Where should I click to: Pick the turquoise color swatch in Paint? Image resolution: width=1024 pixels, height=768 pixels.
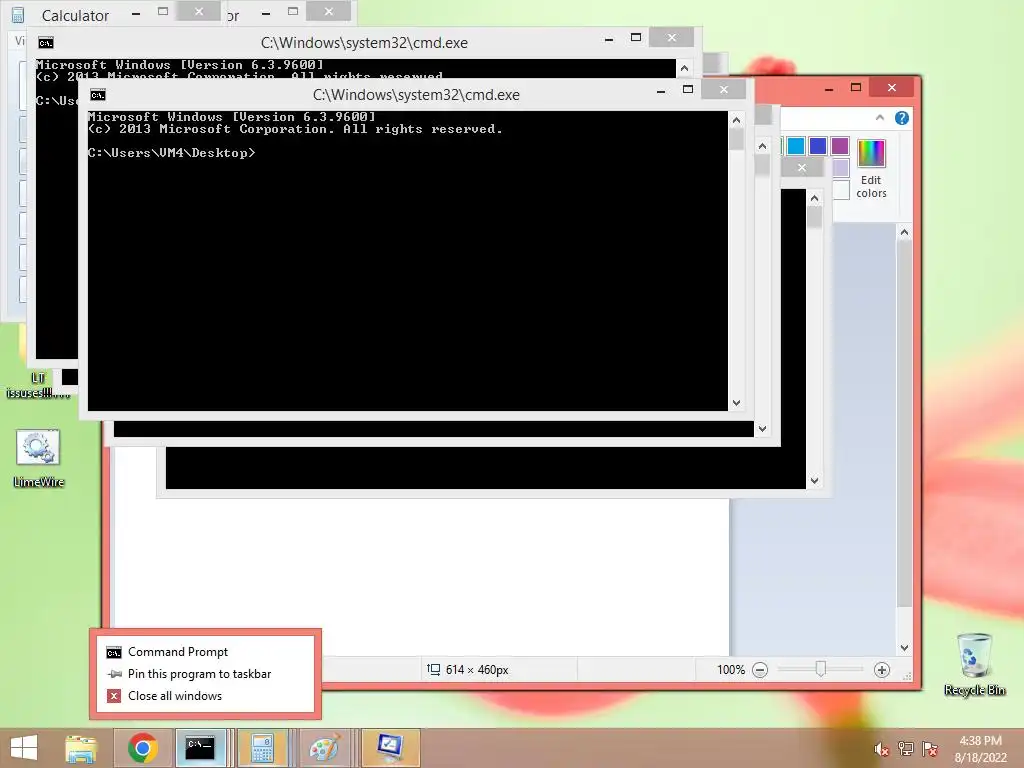click(796, 146)
